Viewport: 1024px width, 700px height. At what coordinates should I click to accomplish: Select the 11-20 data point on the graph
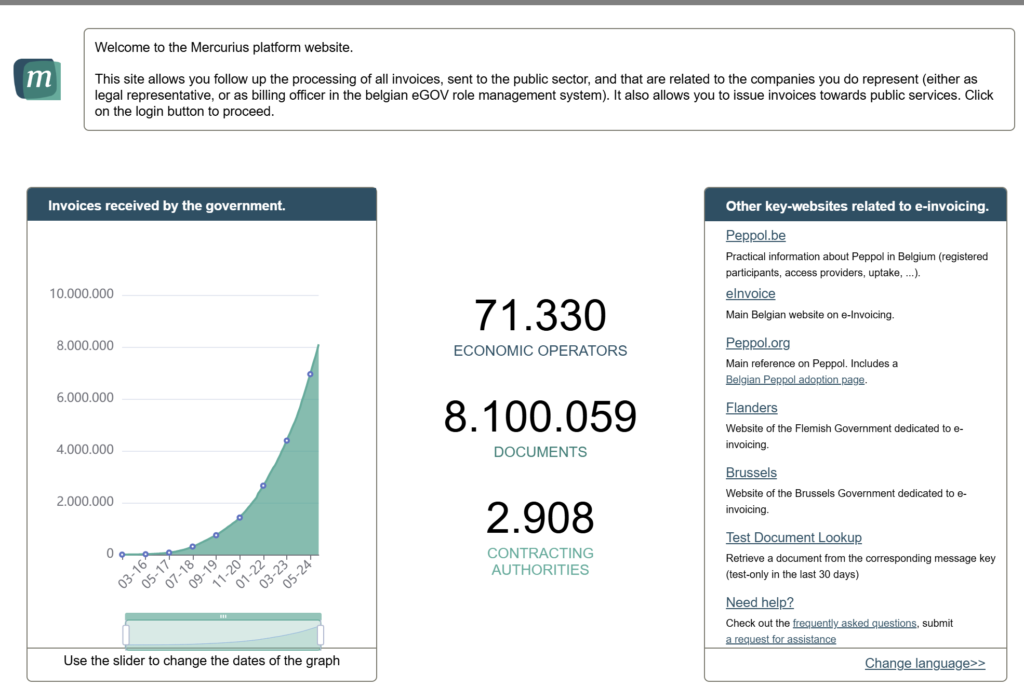(240, 517)
